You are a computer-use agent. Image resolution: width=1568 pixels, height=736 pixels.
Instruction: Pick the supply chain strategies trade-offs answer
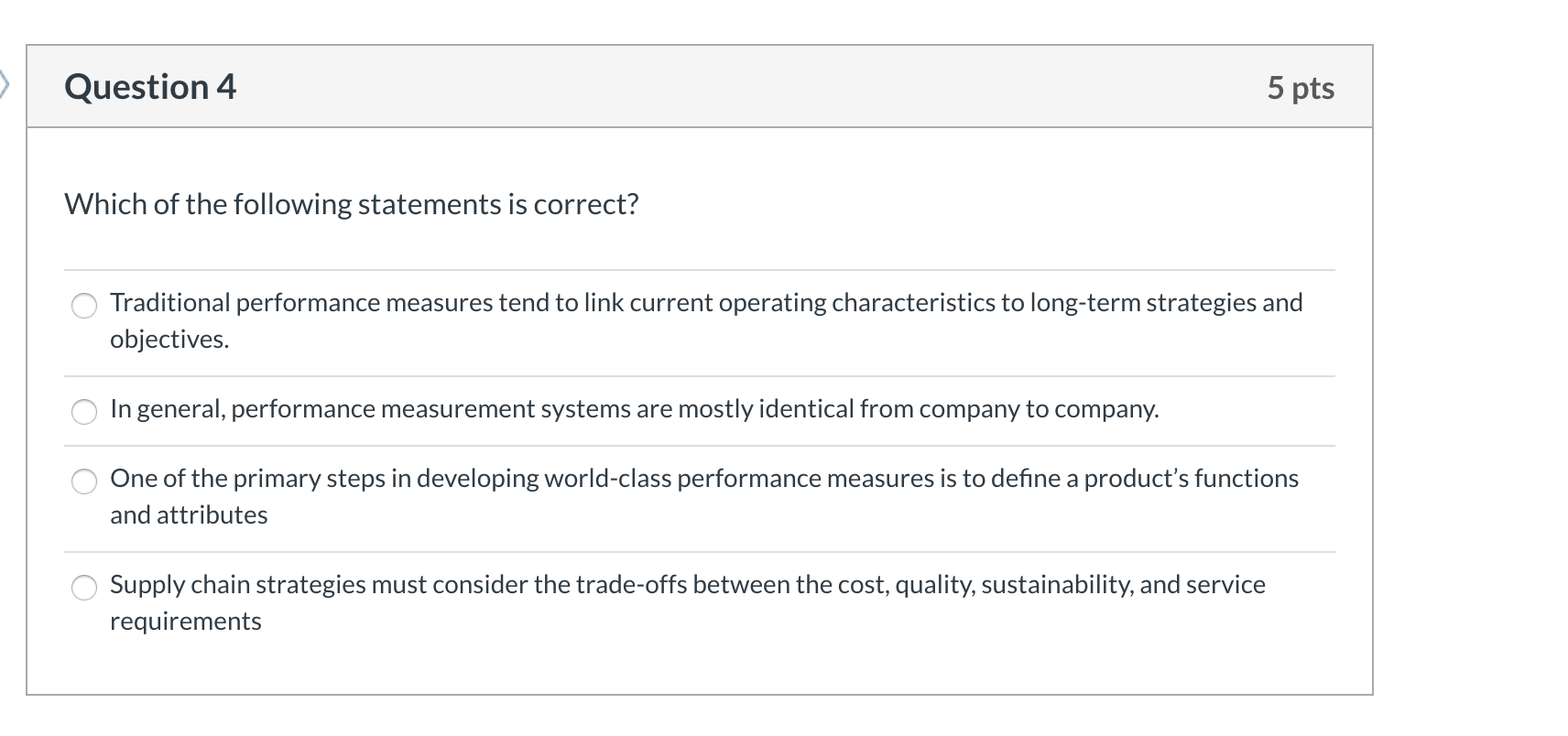[x=83, y=588]
